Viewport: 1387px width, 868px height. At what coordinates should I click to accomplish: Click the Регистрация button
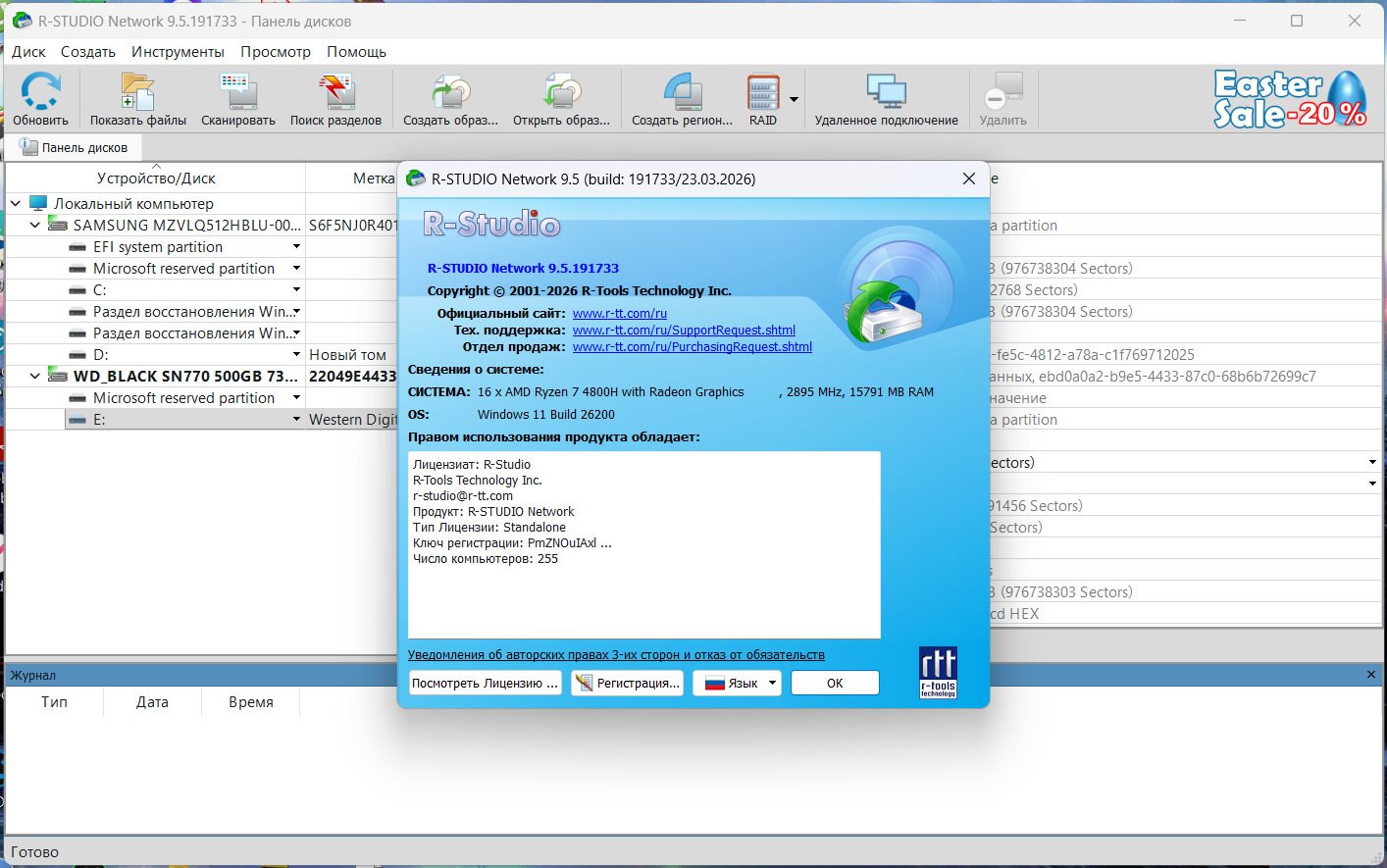click(628, 683)
